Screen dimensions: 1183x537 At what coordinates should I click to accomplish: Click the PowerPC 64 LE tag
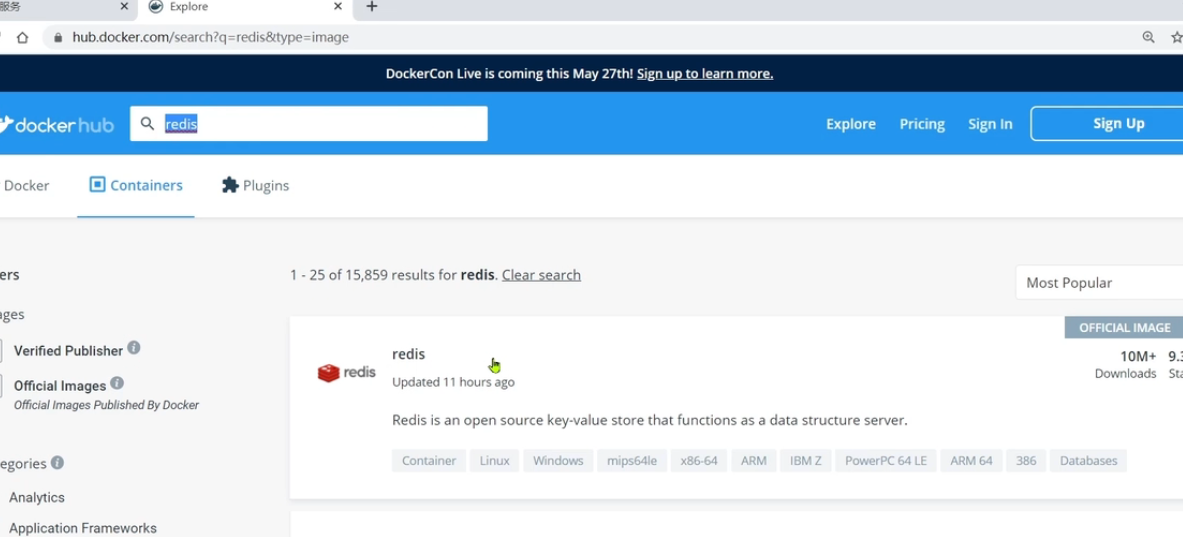(x=886, y=461)
